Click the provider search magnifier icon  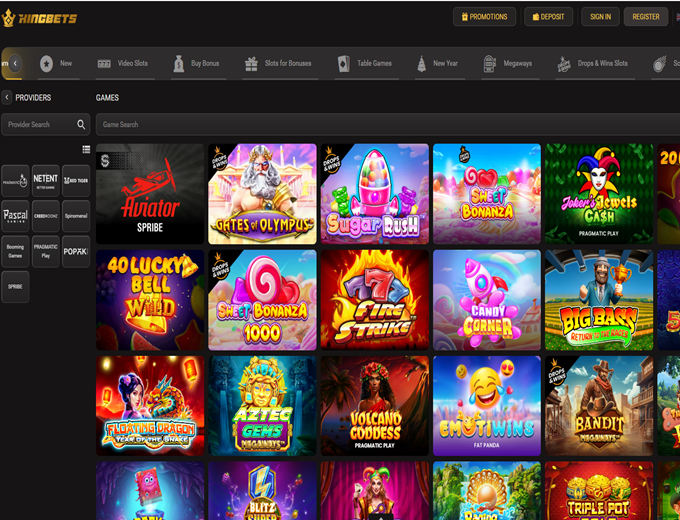tap(81, 124)
